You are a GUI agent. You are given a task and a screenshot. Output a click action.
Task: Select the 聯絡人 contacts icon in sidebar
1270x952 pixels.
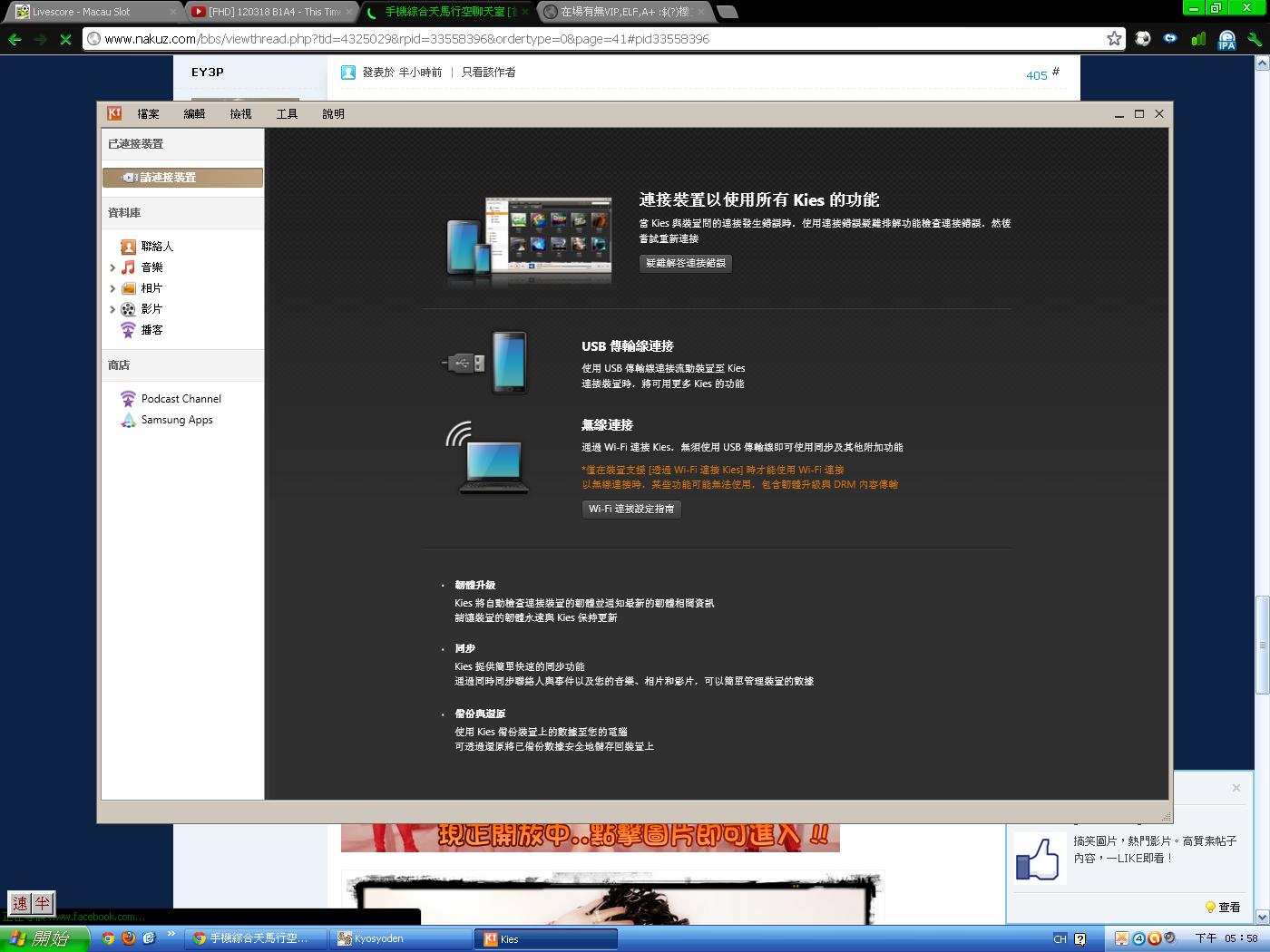[x=128, y=247]
